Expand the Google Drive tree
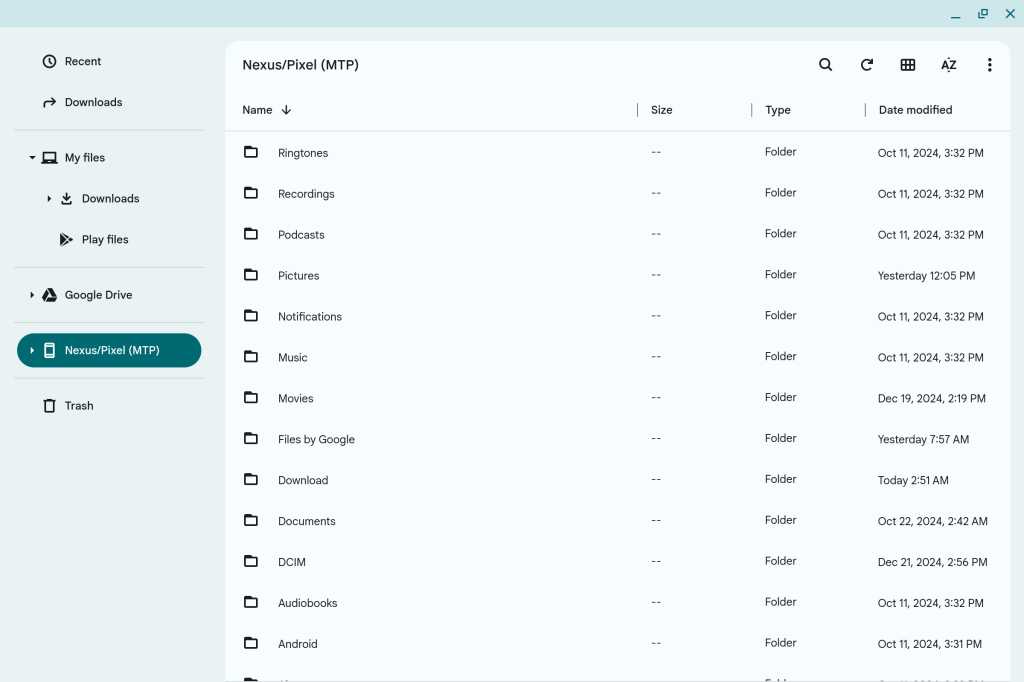The width and height of the screenshot is (1024, 682). [x=32, y=295]
